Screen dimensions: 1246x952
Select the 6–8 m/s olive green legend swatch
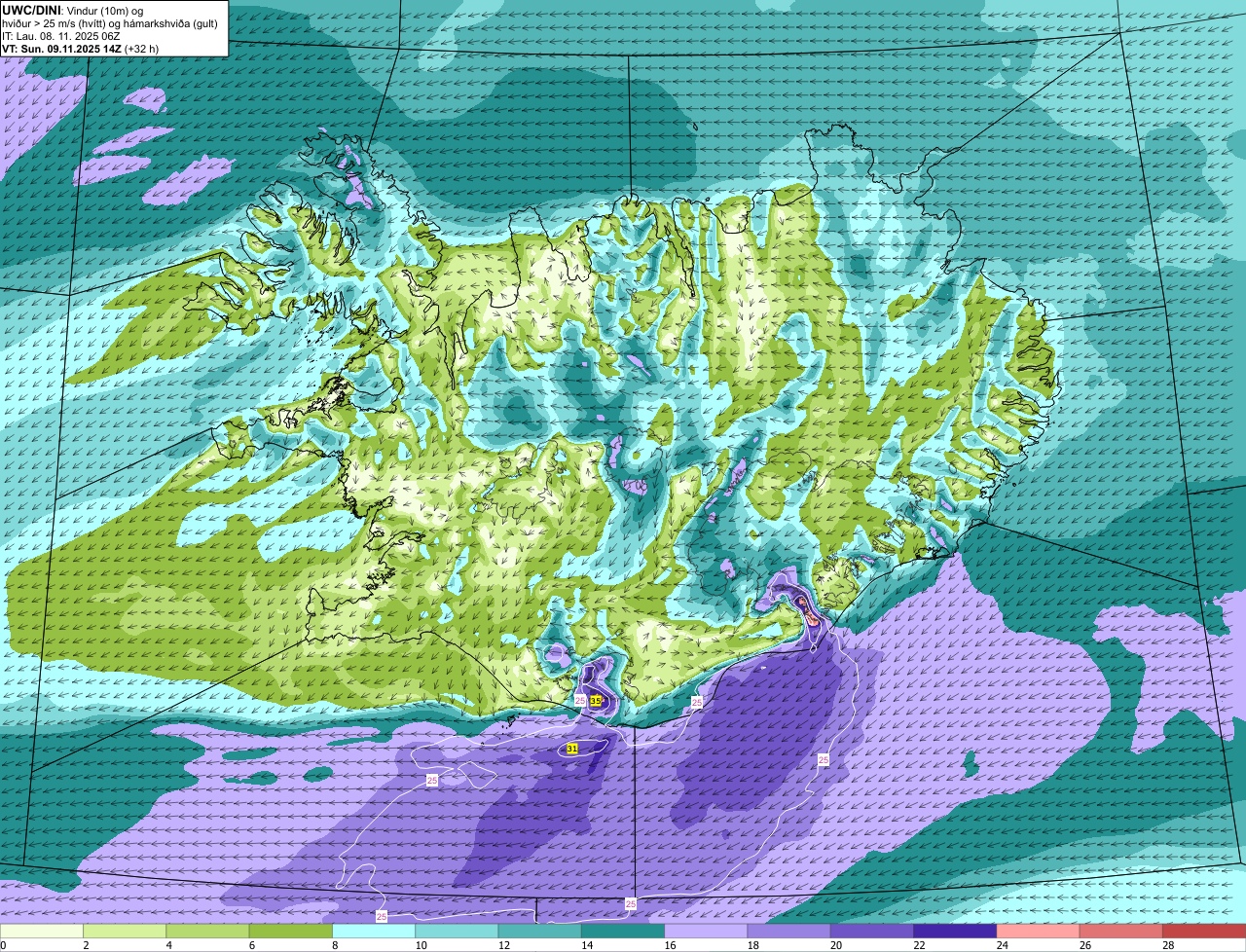291,932
